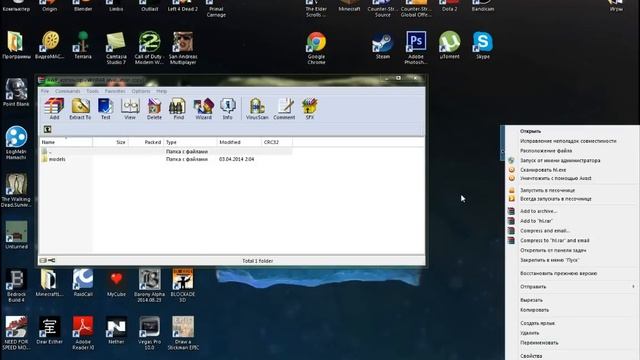Sort file list by CRC32 column
Screen dimensions: 640x360
[x=277, y=142]
